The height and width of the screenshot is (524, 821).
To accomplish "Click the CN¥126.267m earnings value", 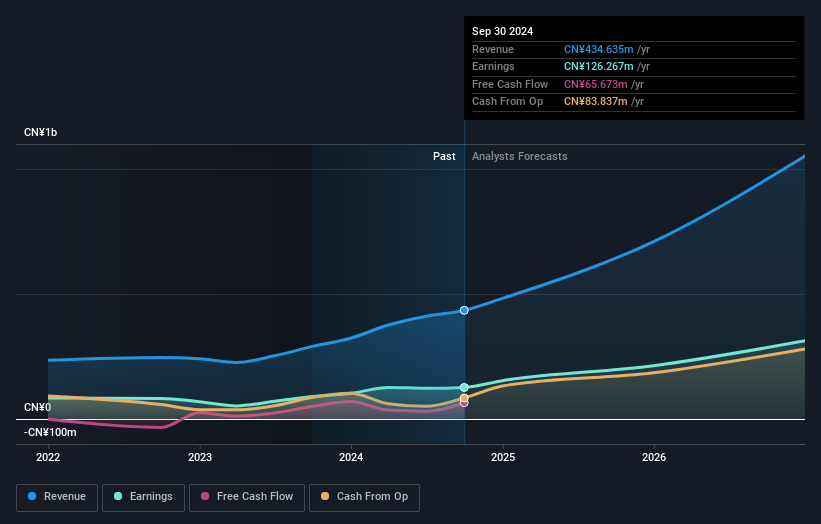I will (598, 66).
